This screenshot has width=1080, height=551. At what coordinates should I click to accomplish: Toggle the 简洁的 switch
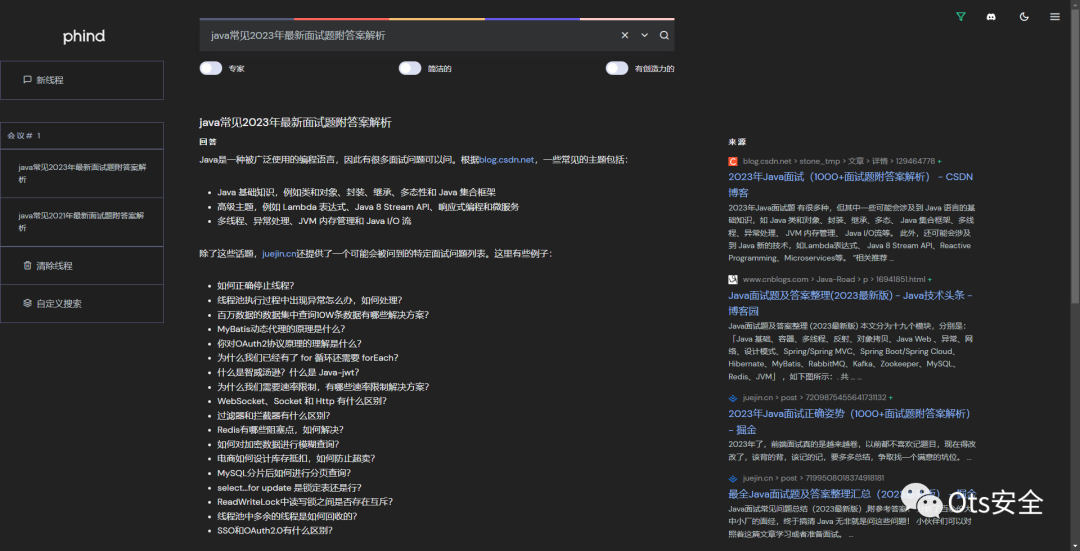coord(410,68)
